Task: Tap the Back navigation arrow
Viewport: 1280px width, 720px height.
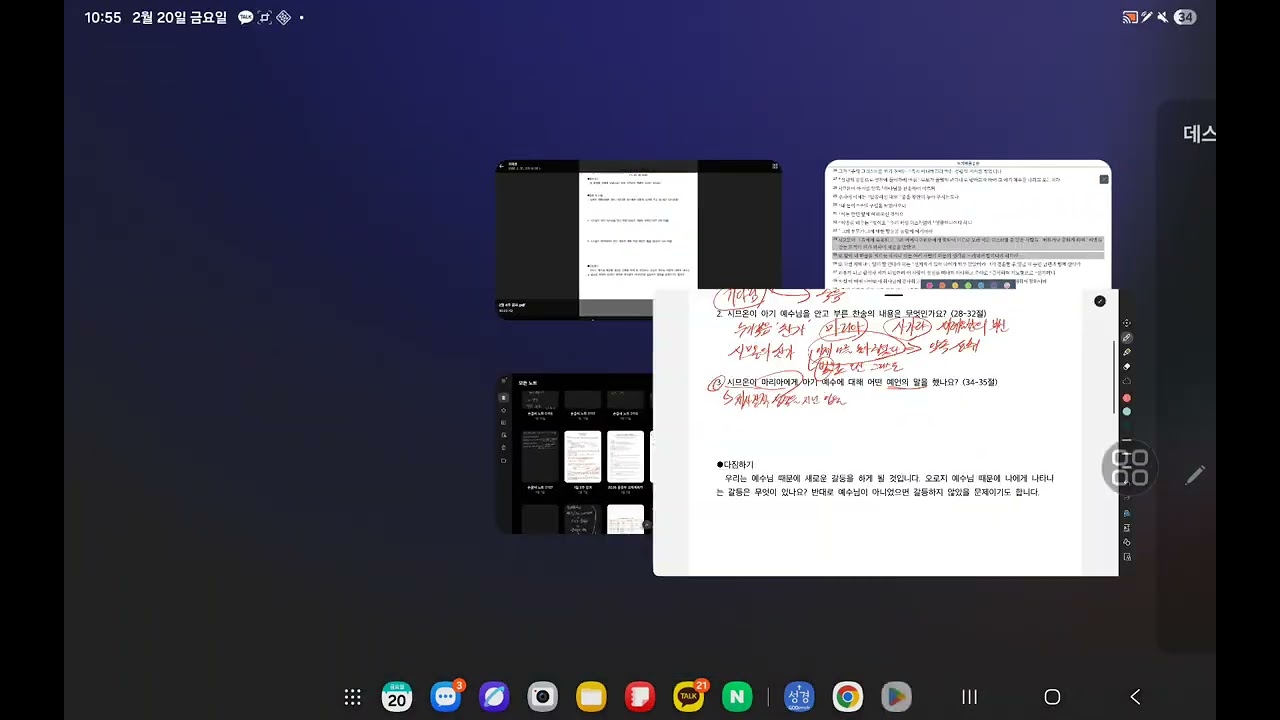Action: [1135, 697]
